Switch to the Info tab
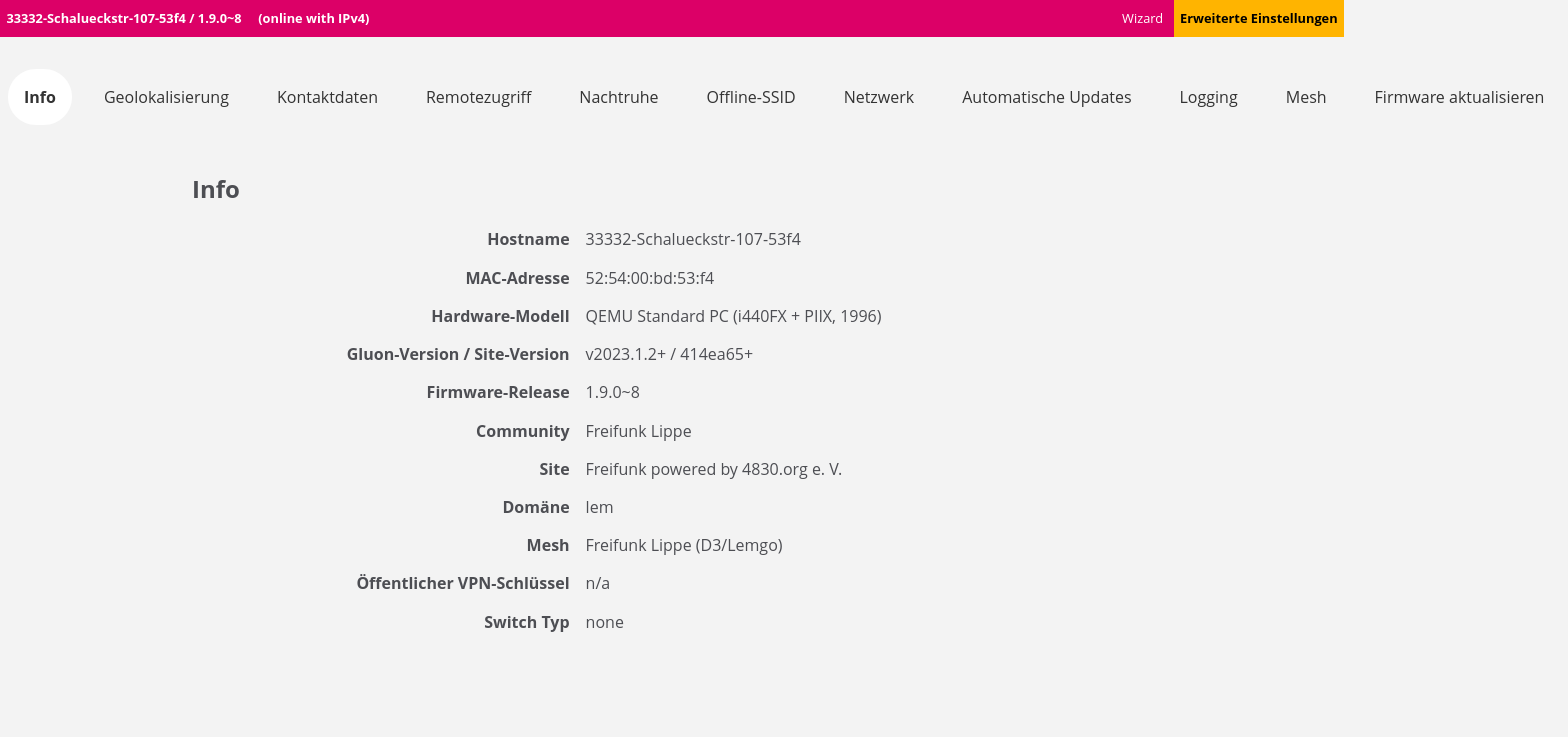This screenshot has width=1568, height=737. click(40, 97)
